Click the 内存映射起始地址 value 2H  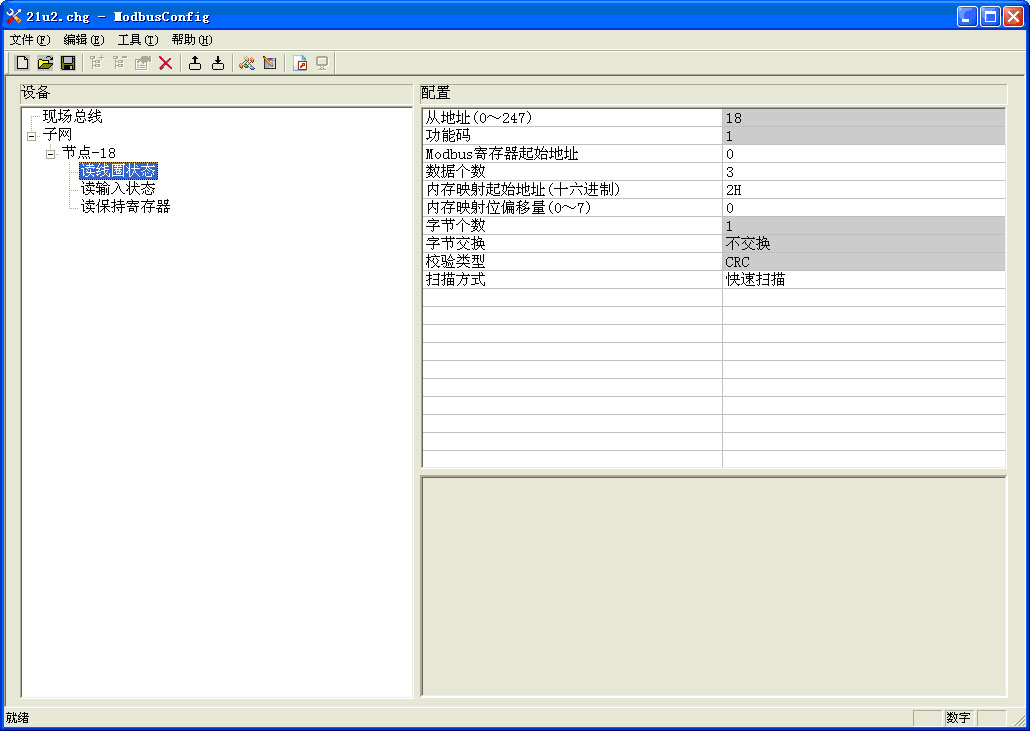[x=862, y=190]
